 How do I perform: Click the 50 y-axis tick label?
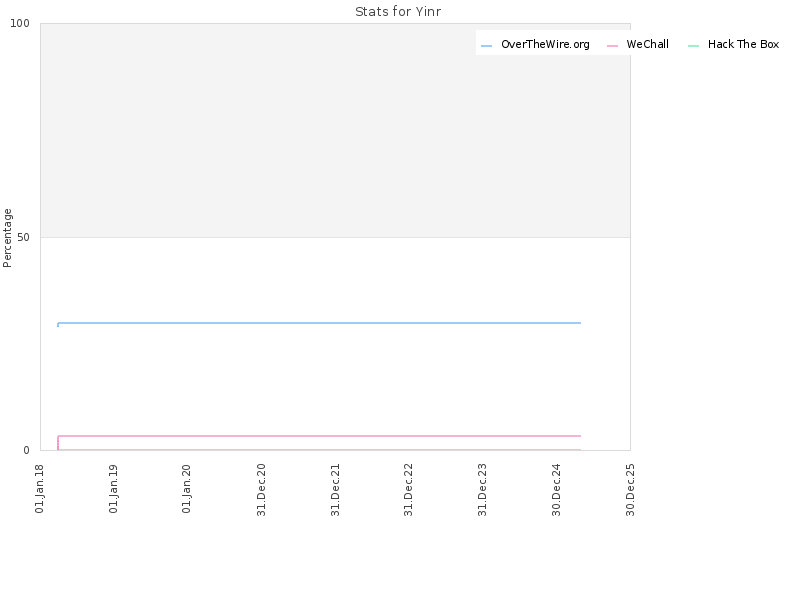pyautogui.click(x=23, y=237)
